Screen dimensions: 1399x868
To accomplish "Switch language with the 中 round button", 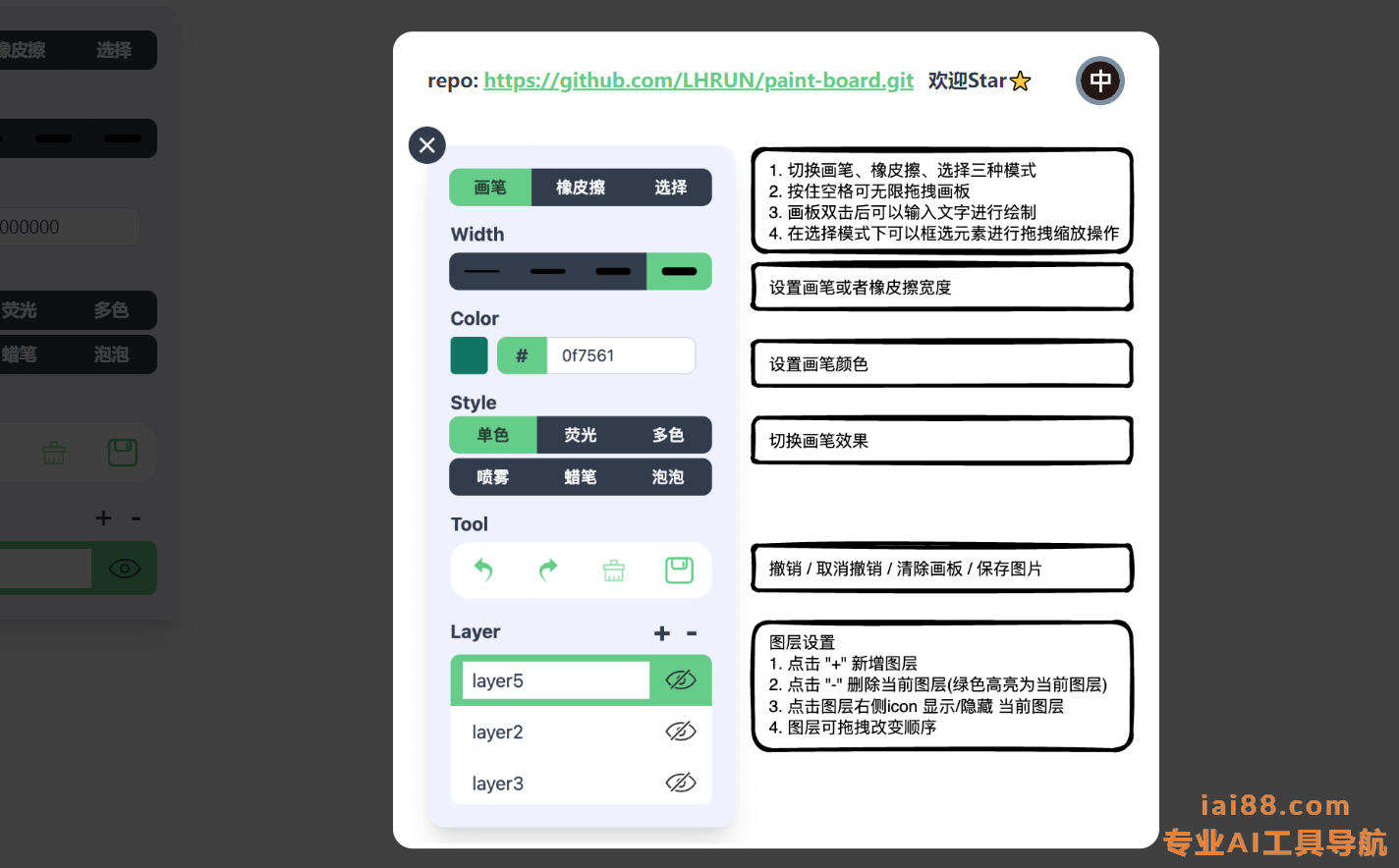I will [x=1099, y=81].
